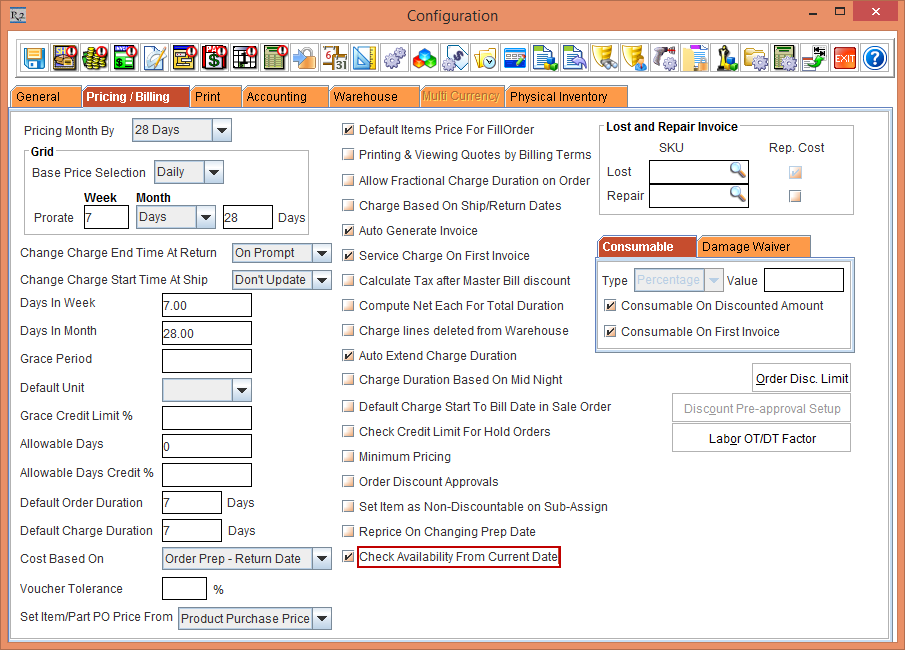Click the colored cubes toolbar icon
Image resolution: width=905 pixels, height=650 pixels.
[x=425, y=58]
